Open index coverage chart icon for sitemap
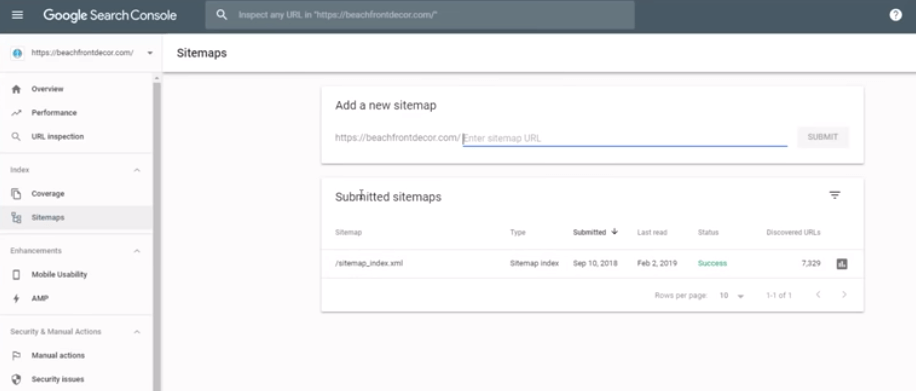This screenshot has height=391, width=916. click(x=842, y=264)
